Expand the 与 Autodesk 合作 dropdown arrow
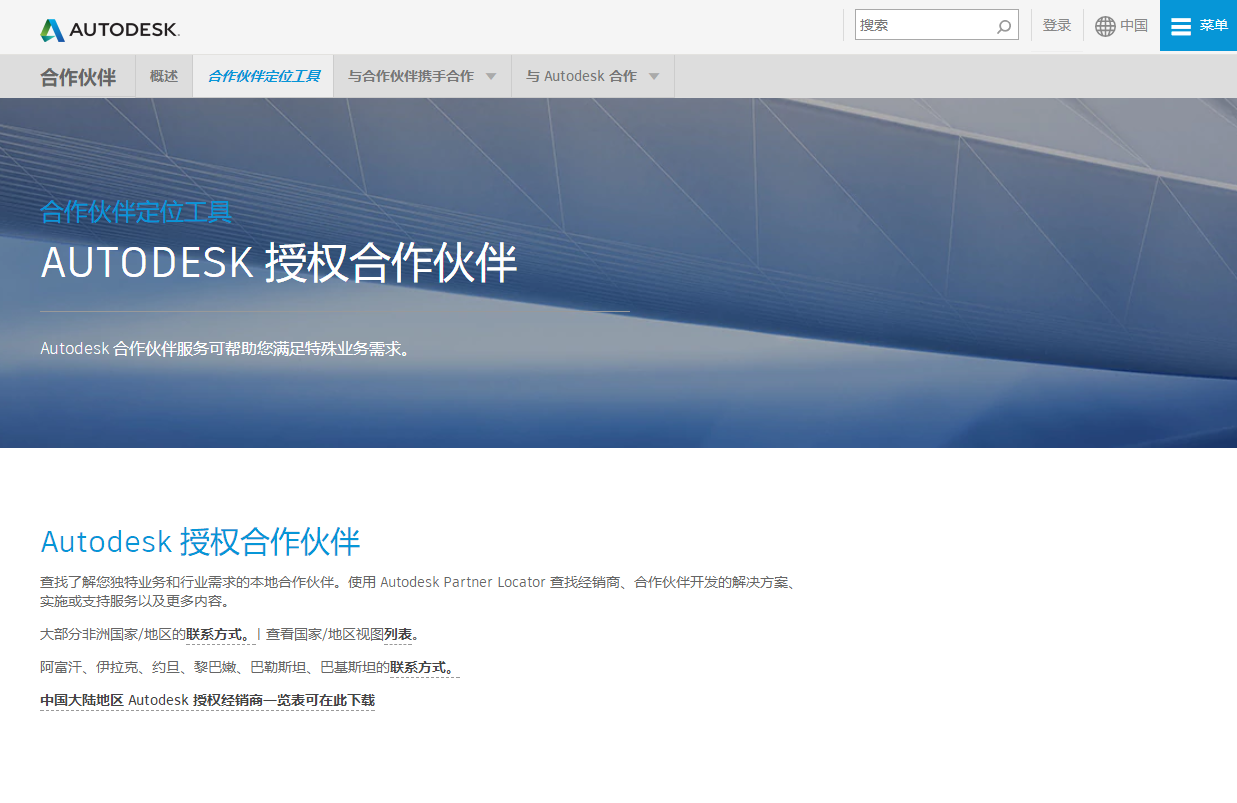Image resolution: width=1237 pixels, height=803 pixels. tap(654, 76)
